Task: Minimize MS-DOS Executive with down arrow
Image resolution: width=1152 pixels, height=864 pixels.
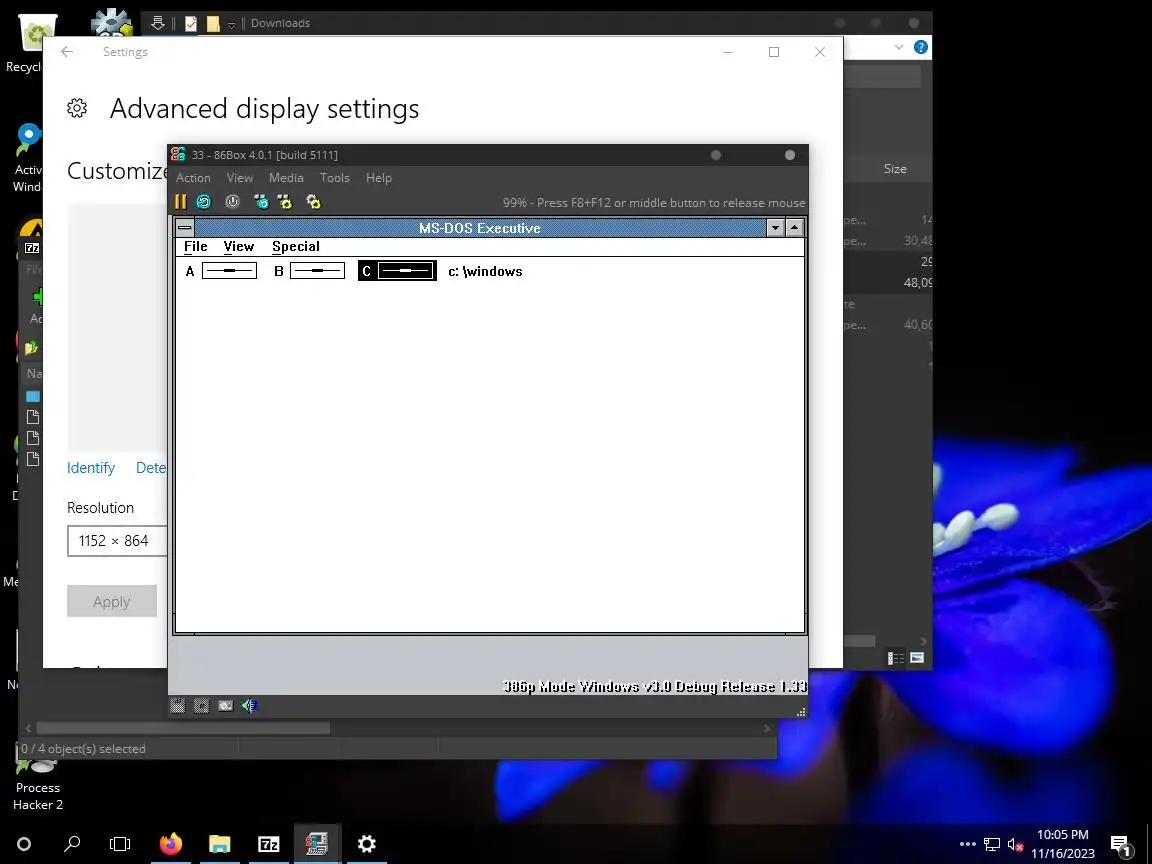Action: [x=775, y=228]
